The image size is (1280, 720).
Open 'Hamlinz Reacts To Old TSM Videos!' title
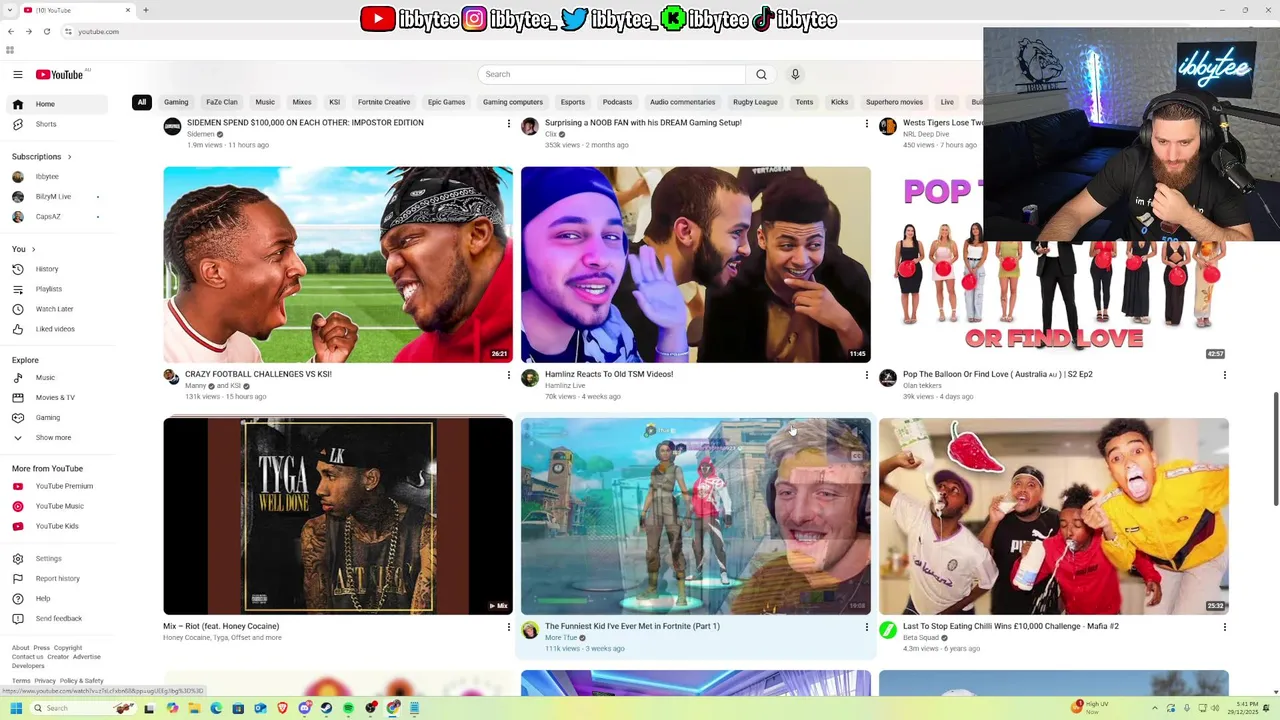(x=609, y=374)
